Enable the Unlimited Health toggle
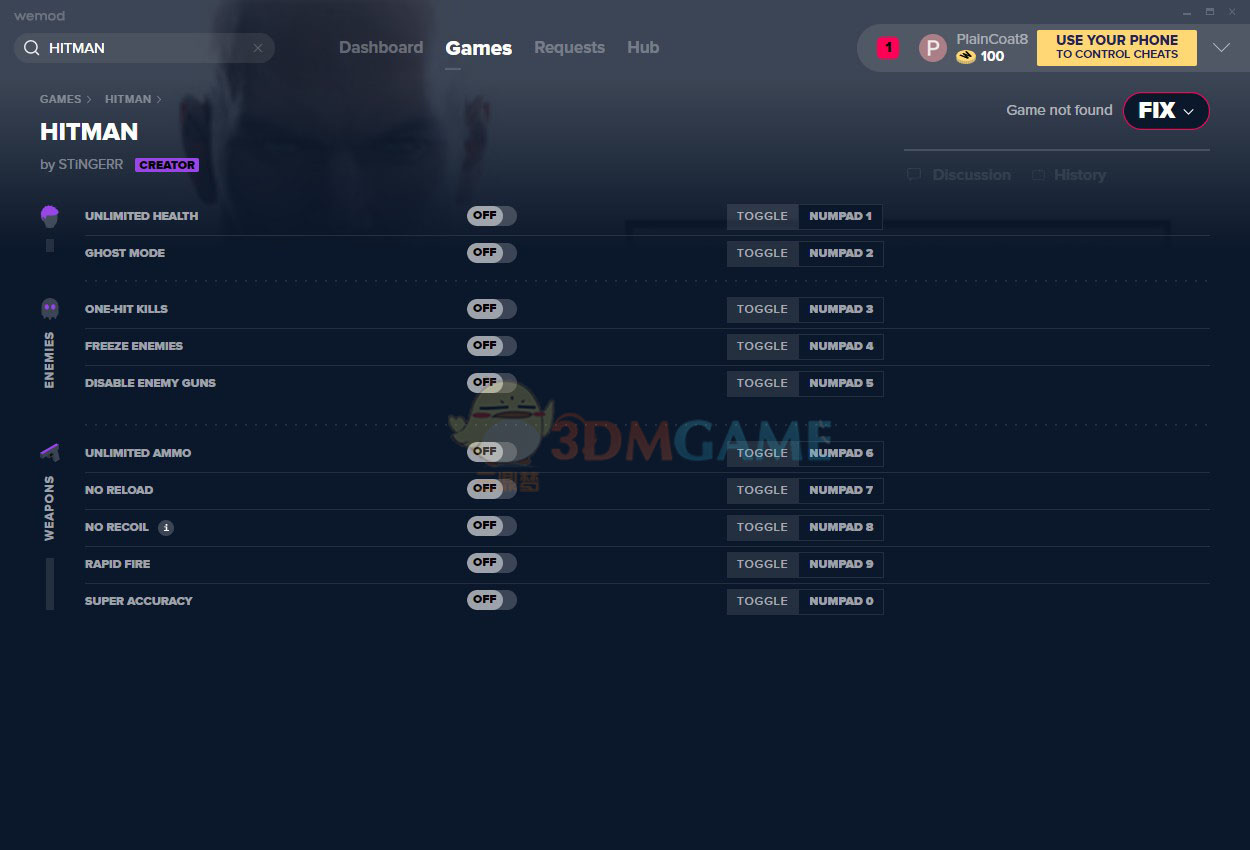The width and height of the screenshot is (1250, 850). [491, 216]
